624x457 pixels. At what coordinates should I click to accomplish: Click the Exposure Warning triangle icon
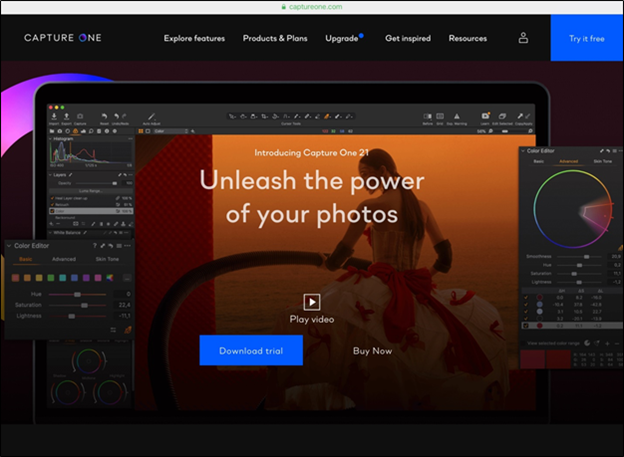[x=457, y=116]
